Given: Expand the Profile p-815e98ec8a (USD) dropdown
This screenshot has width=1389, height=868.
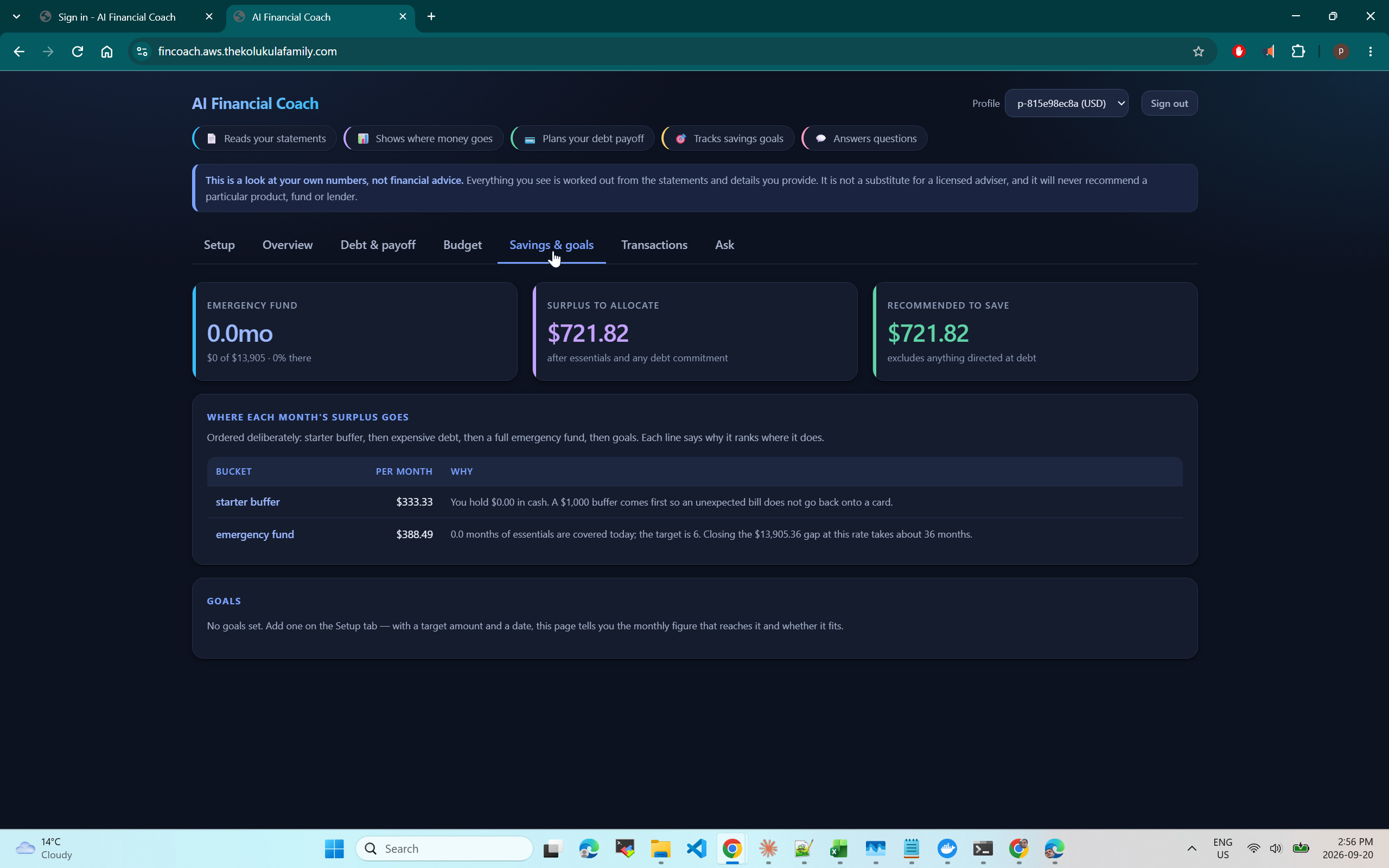Looking at the screenshot, I should (x=1066, y=103).
